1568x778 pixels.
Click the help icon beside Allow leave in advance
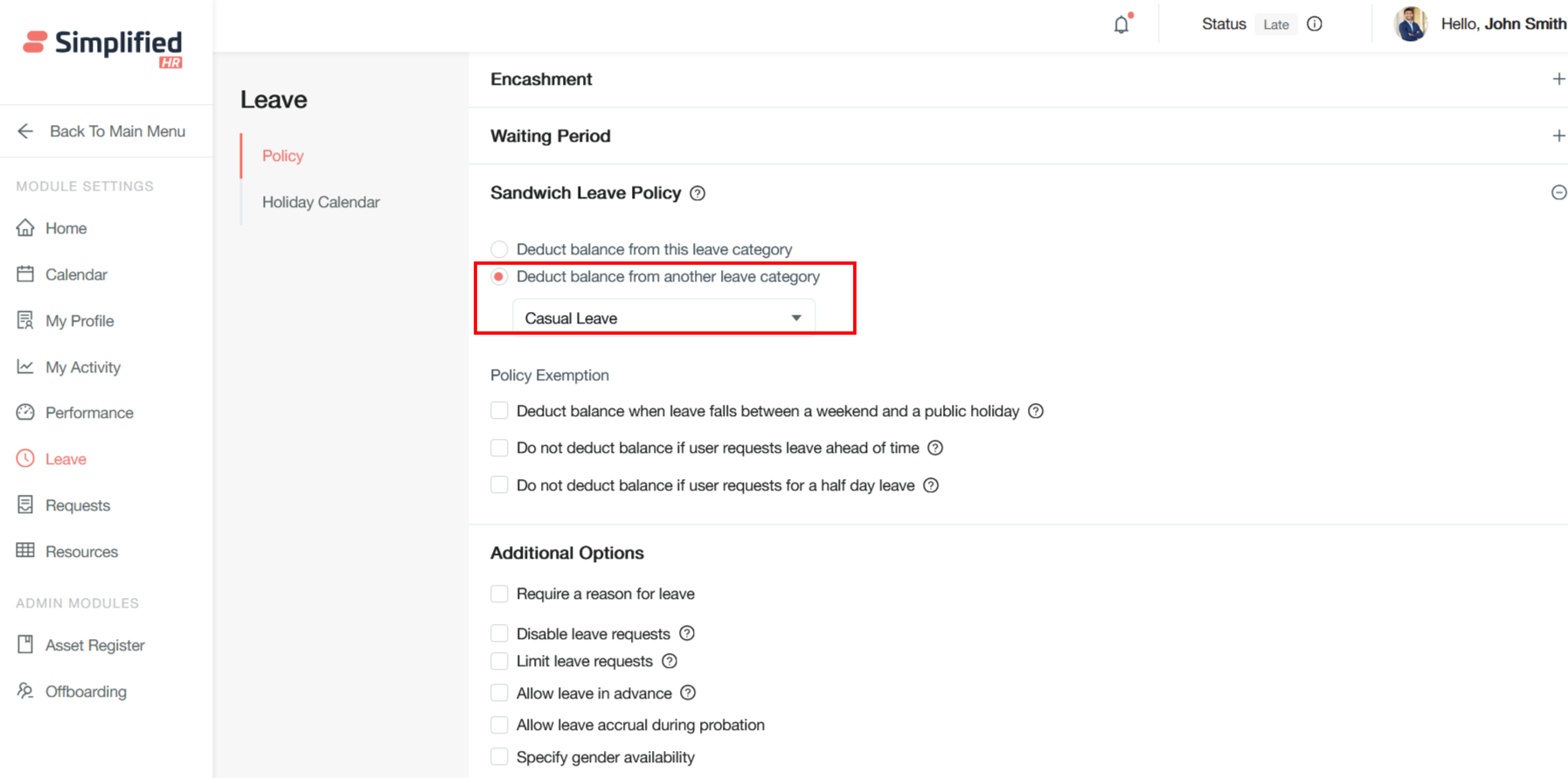(689, 693)
